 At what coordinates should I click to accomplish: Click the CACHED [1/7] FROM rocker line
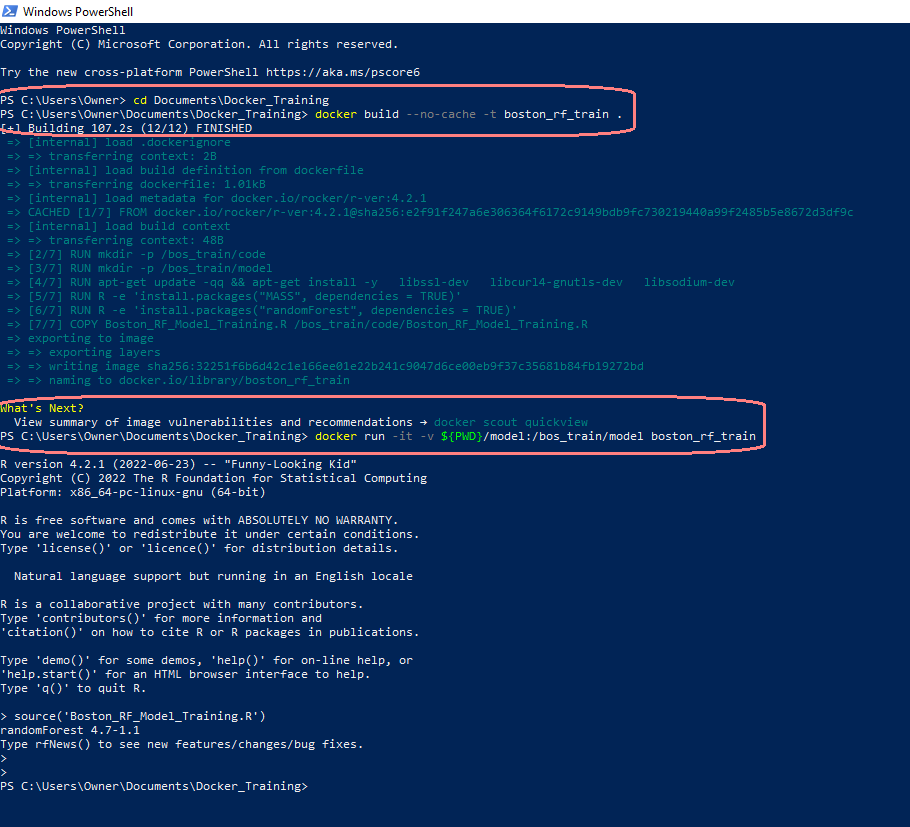(430, 212)
